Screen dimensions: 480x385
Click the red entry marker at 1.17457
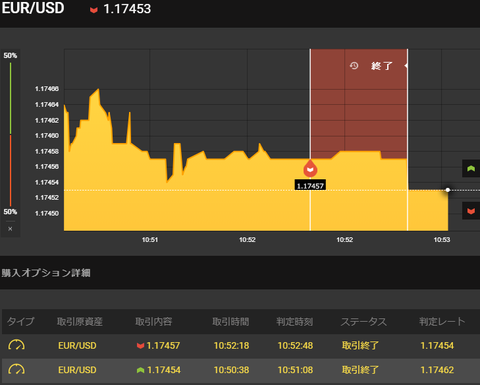point(310,168)
